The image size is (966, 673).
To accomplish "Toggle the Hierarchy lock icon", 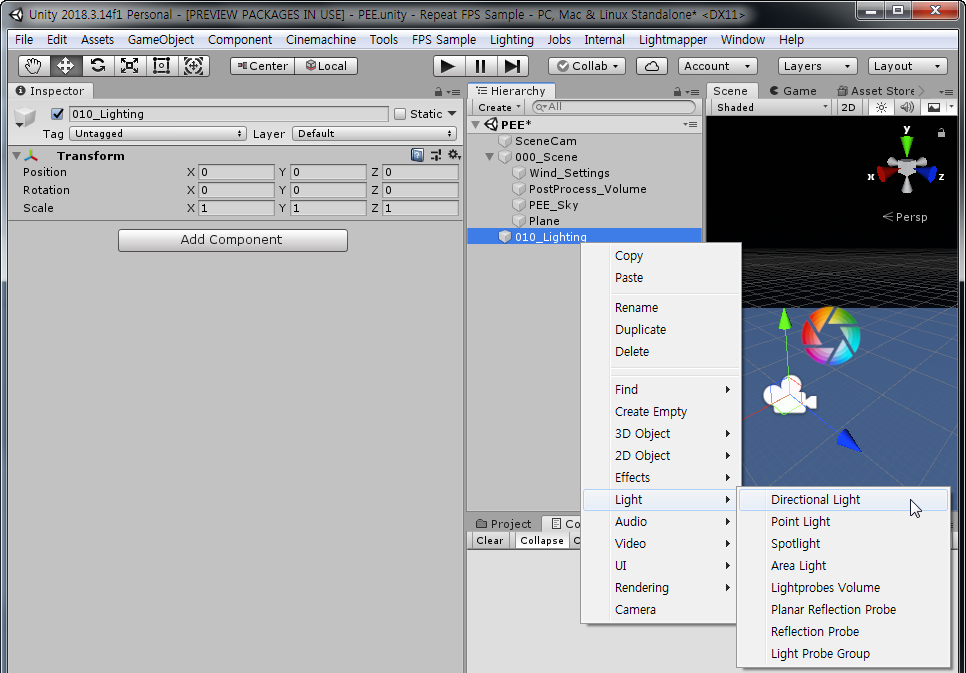I will pyautogui.click(x=678, y=92).
